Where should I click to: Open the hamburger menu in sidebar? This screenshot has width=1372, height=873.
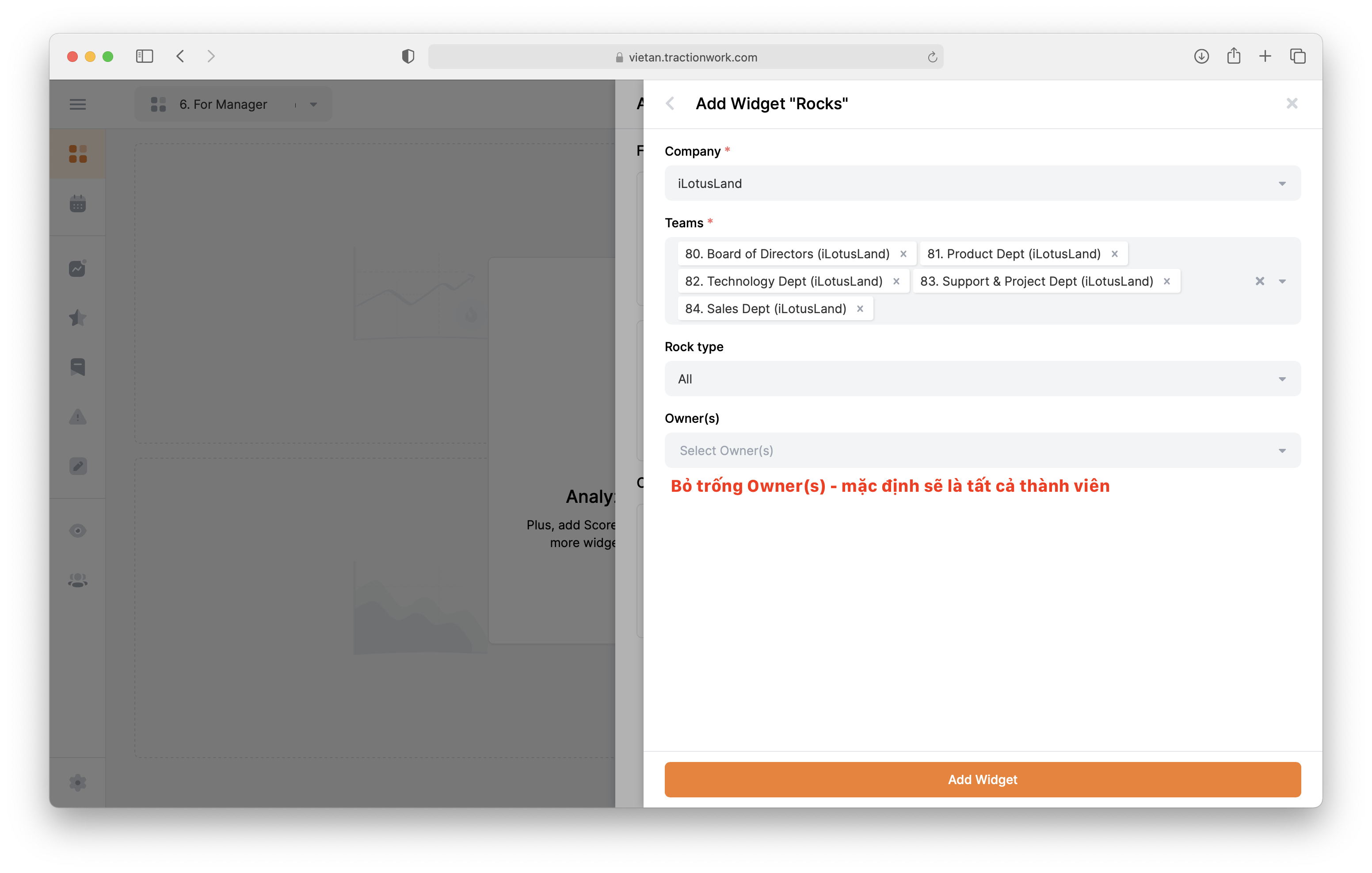tap(77, 104)
